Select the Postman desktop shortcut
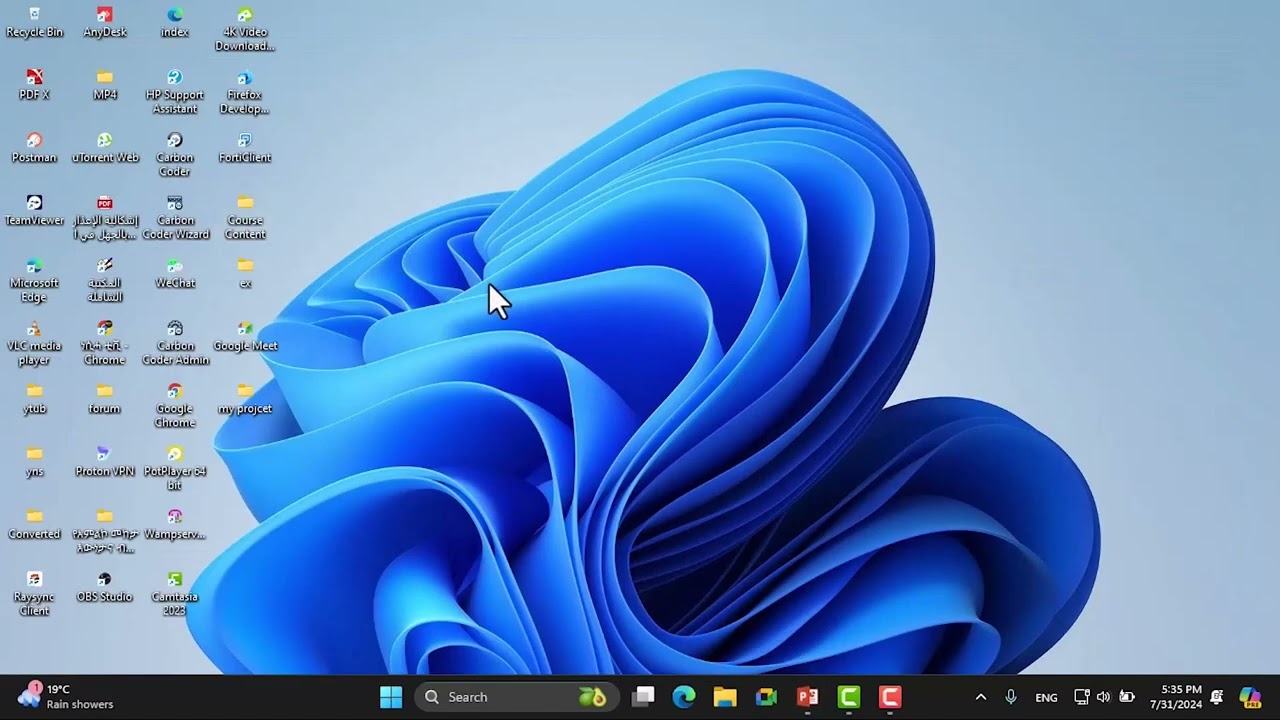The width and height of the screenshot is (1280, 720). (x=34, y=149)
